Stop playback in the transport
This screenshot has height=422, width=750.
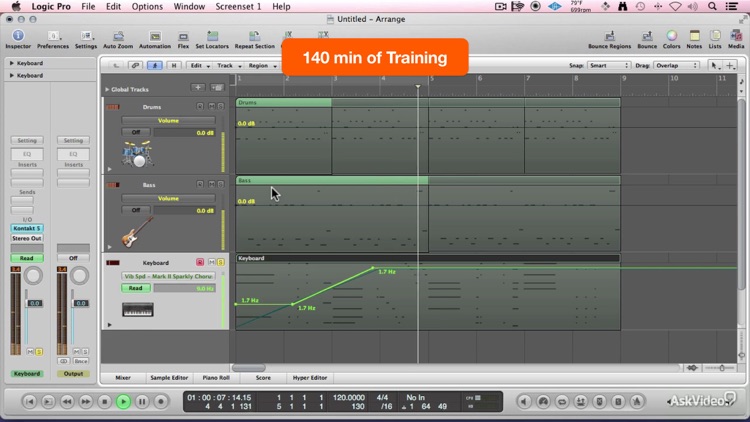tap(104, 401)
